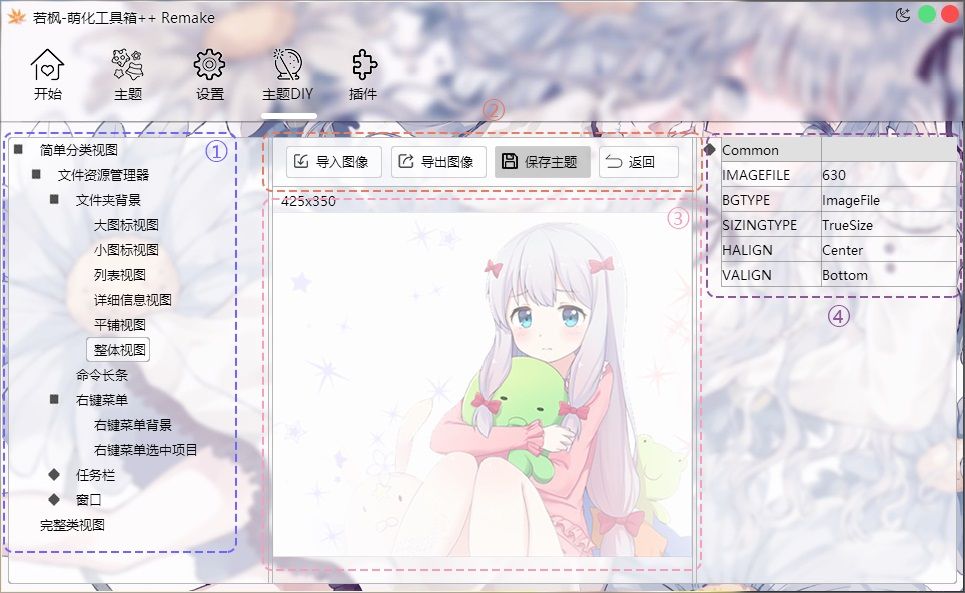This screenshot has width=965, height=593.
Task: Select 文件资源管理器 tree item
Action: (103, 175)
